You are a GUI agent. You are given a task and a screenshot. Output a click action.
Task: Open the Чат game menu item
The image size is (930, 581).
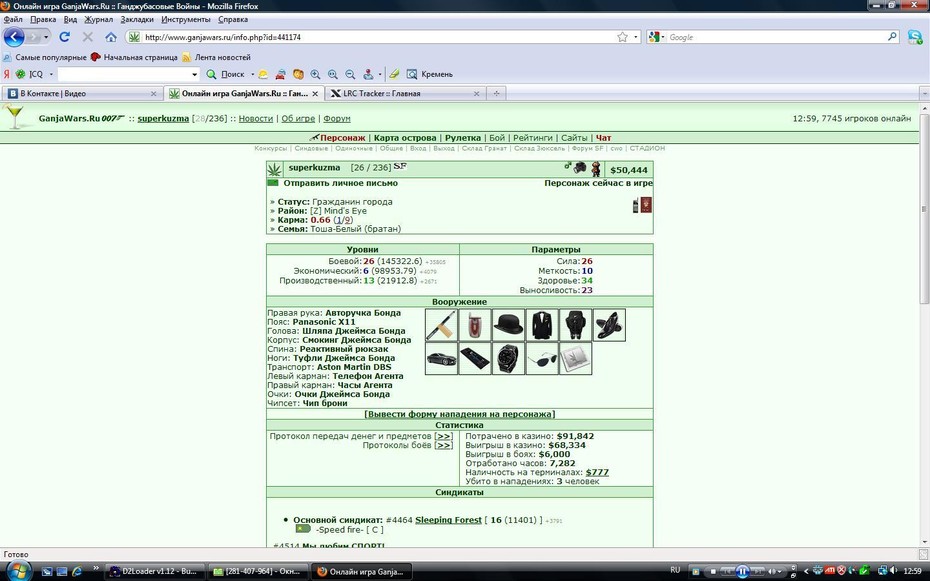coord(603,138)
